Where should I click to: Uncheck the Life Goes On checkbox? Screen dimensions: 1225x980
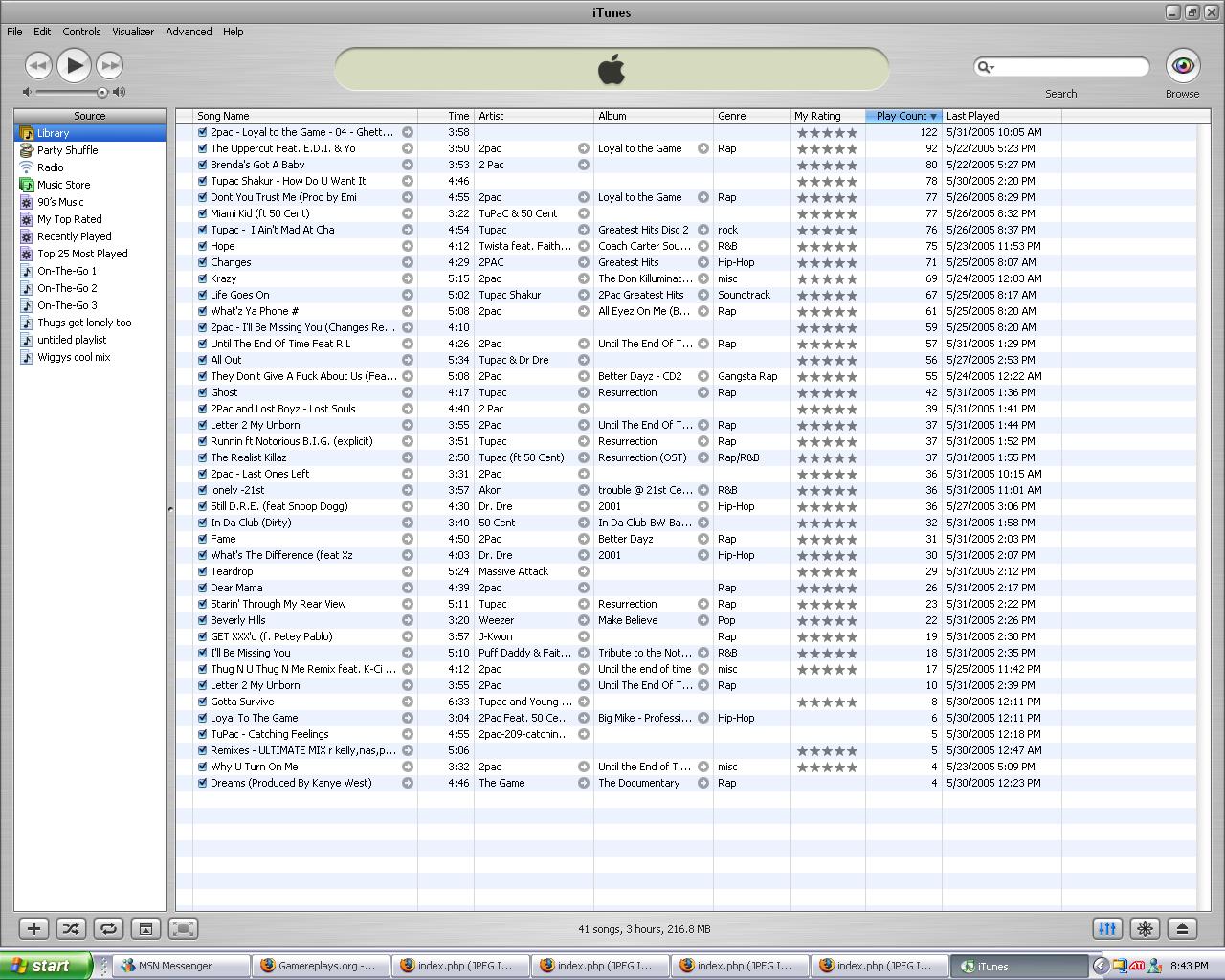pos(202,295)
